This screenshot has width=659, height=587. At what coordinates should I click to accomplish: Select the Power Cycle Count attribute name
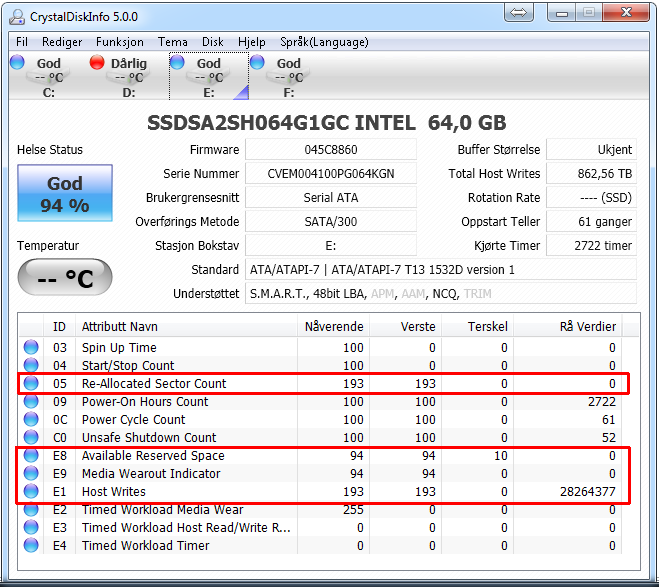click(133, 420)
